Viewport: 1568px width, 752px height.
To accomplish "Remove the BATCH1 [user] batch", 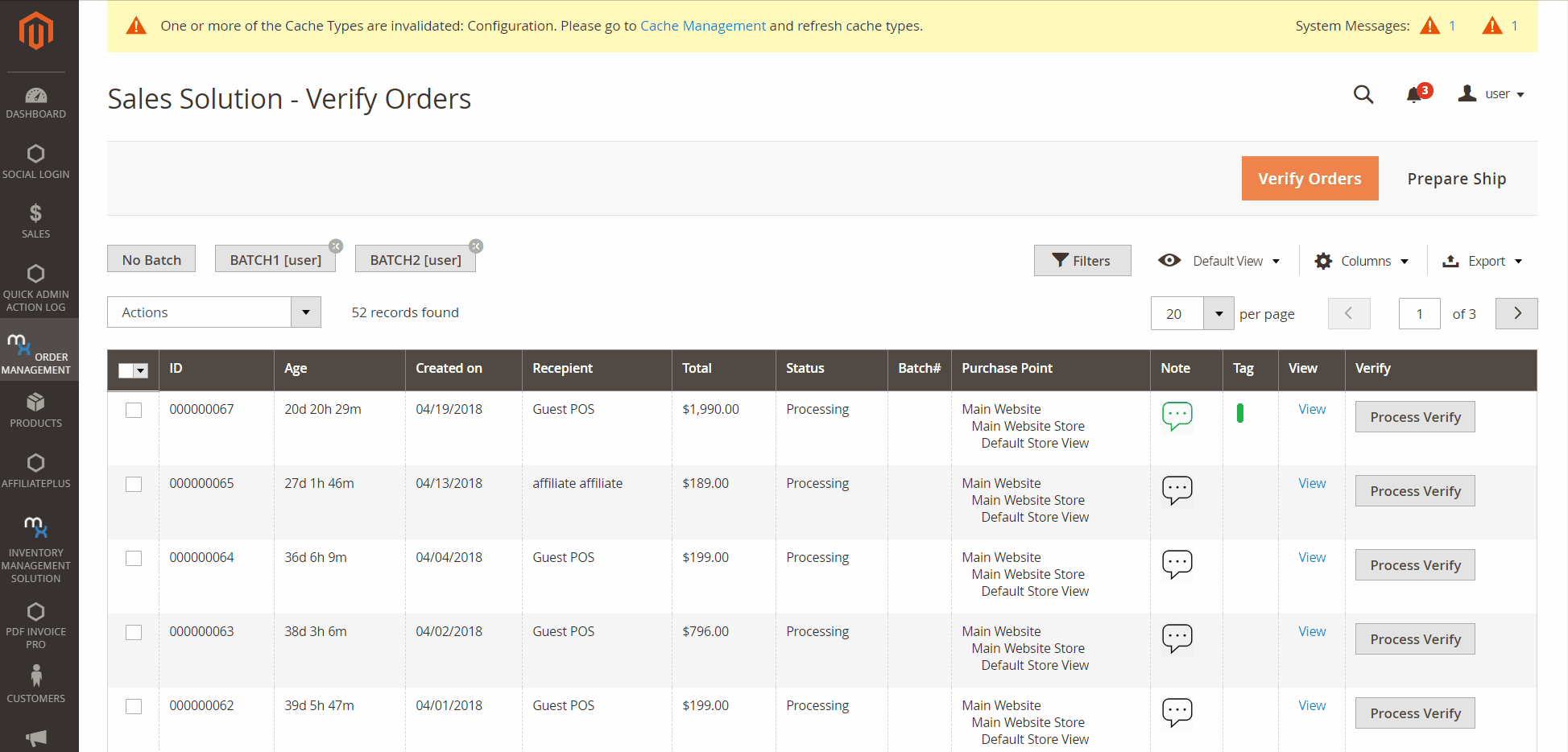I will tap(336, 246).
